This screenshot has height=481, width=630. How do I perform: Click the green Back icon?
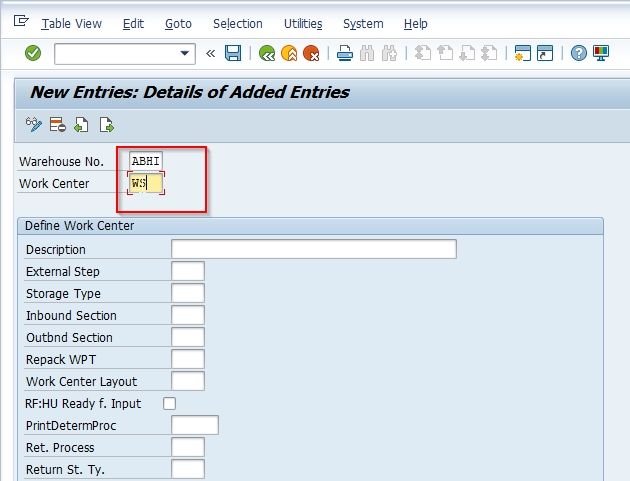click(267, 53)
